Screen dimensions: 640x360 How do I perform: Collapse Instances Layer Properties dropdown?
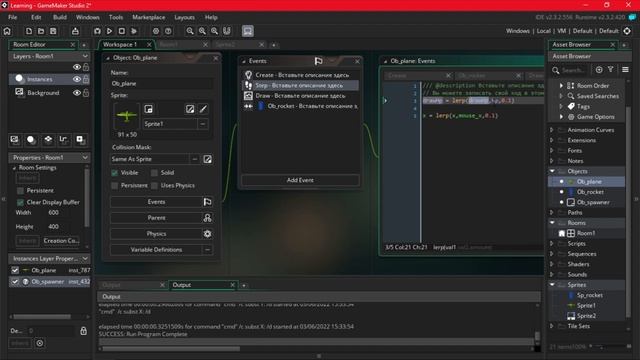click(x=85, y=259)
